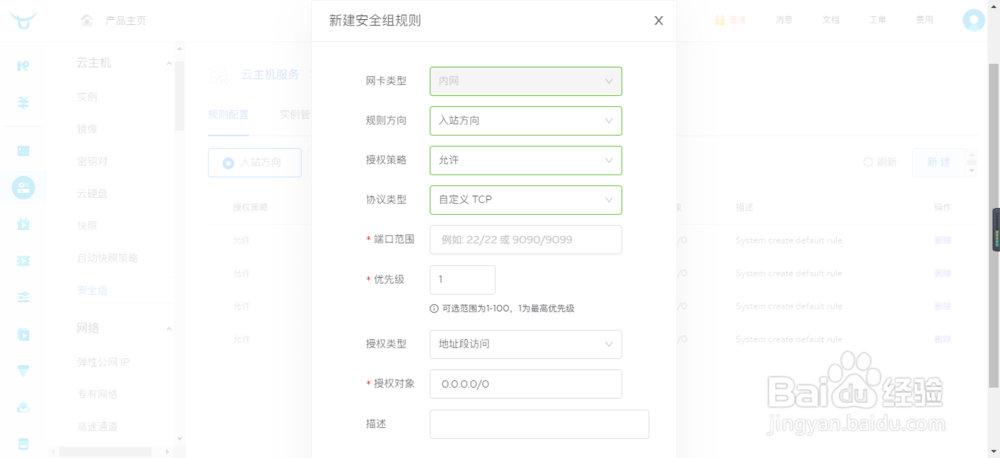
Task: Select the 入站方向 radio button
Action: tap(228, 162)
